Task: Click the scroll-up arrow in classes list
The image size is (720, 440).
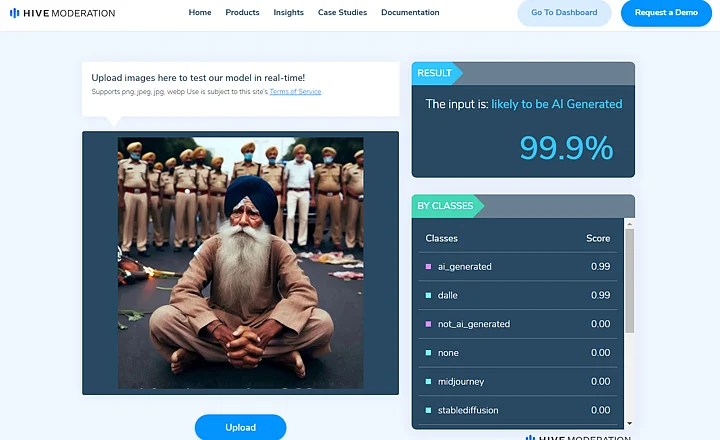Action: (629, 224)
